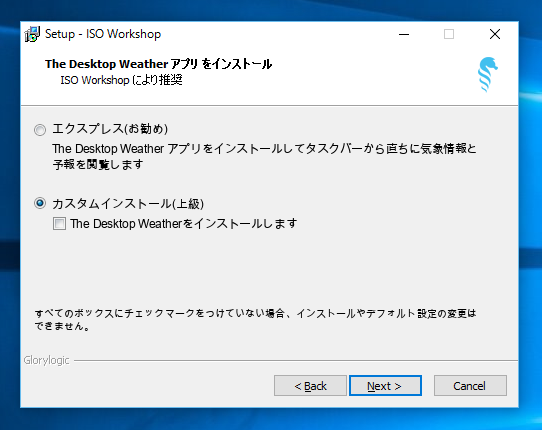Click the エクスプレス description paragraph text
This screenshot has height=430, width=542.
[x=264, y=156]
